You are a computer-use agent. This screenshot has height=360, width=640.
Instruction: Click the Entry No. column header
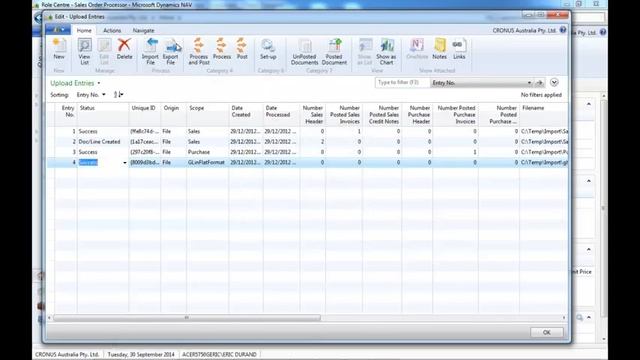coord(66,114)
